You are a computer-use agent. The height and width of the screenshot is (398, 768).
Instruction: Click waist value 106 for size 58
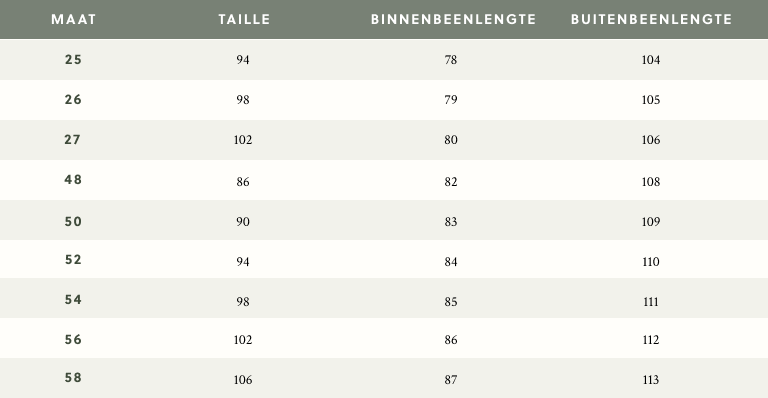click(243, 380)
